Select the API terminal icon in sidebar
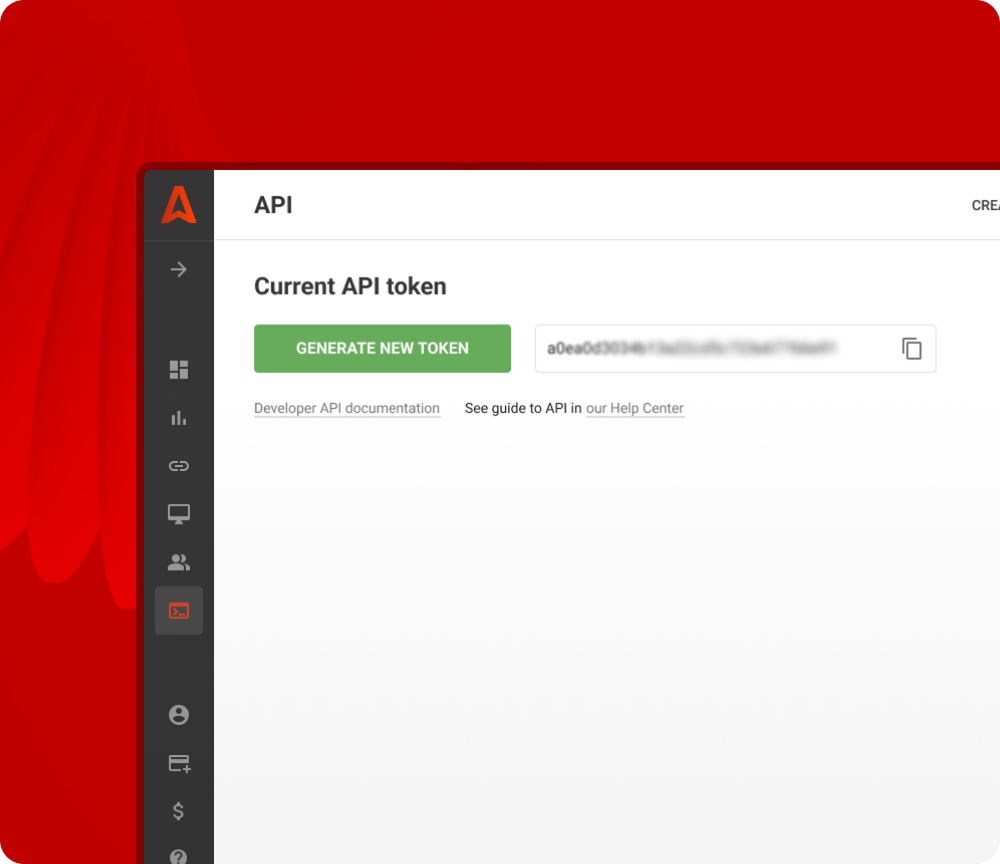Viewport: 1000px width, 864px height. click(x=179, y=611)
